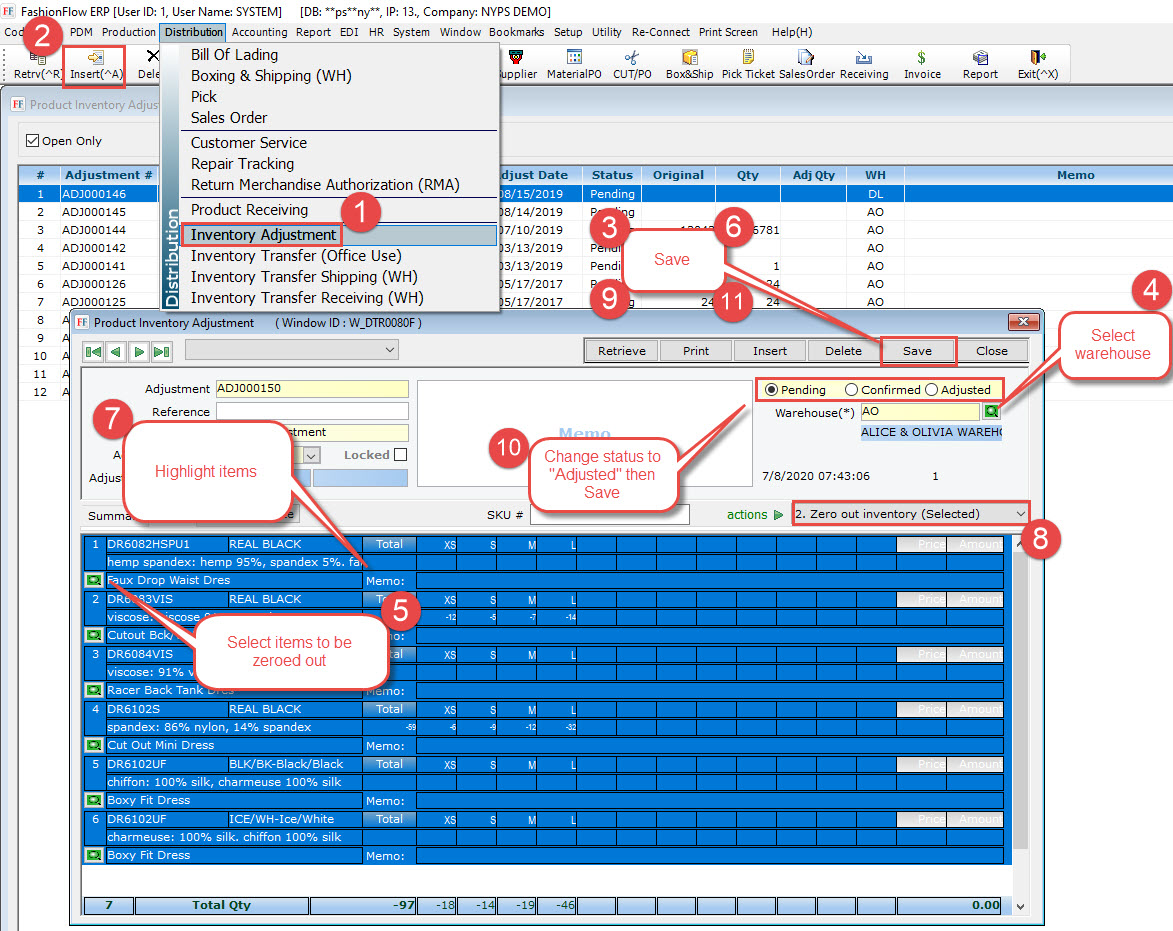Click the warehouse lookup search icon

[992, 411]
